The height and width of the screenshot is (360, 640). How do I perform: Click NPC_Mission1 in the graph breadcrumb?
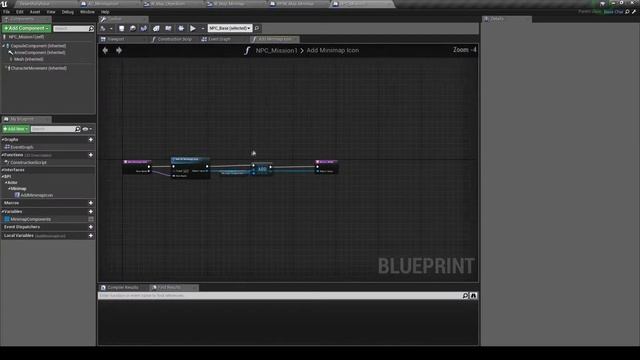click(276, 51)
